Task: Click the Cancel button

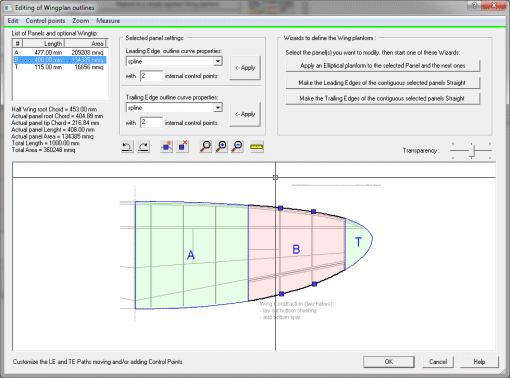Action: [x=438, y=362]
